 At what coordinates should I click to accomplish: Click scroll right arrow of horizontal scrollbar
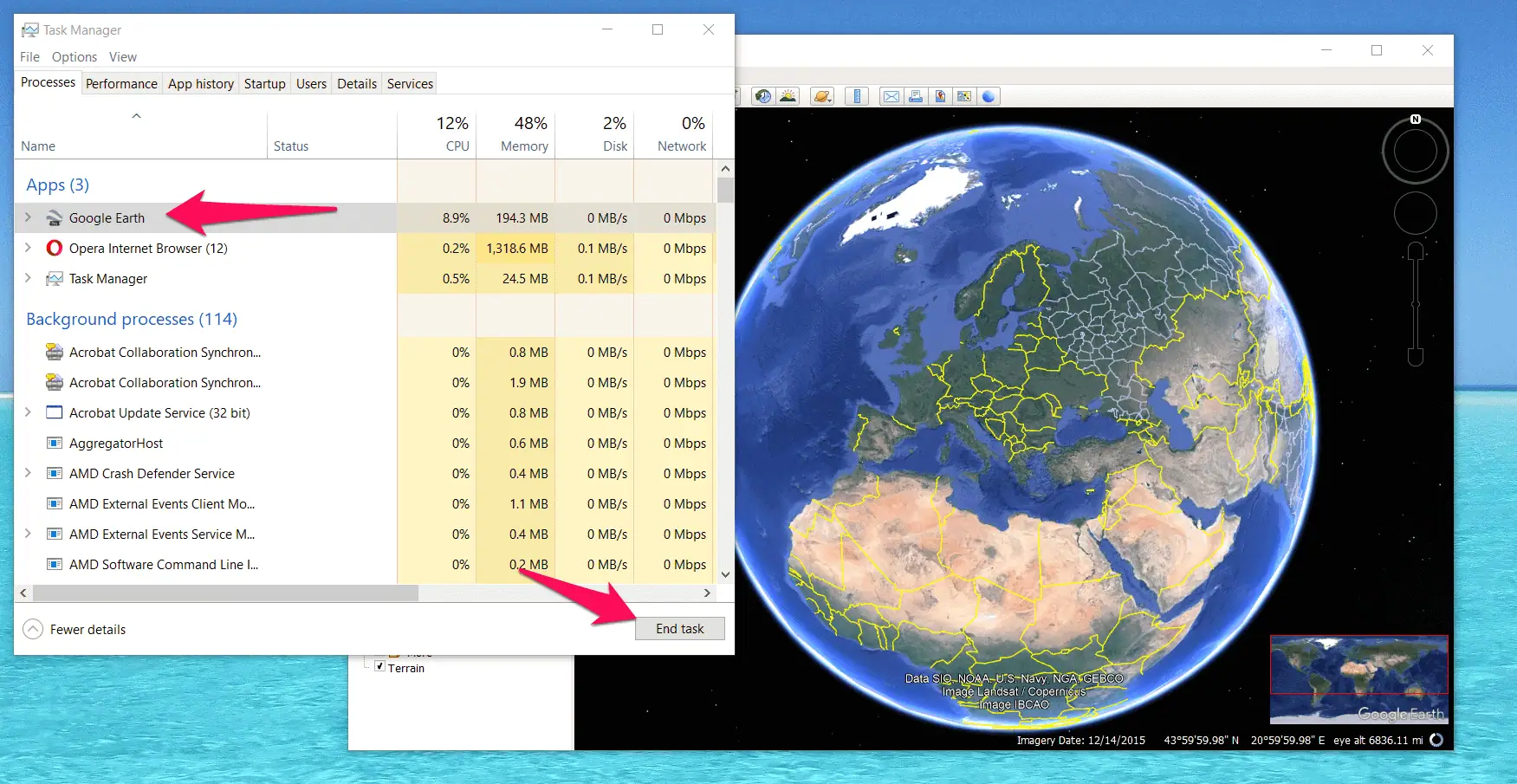(707, 593)
